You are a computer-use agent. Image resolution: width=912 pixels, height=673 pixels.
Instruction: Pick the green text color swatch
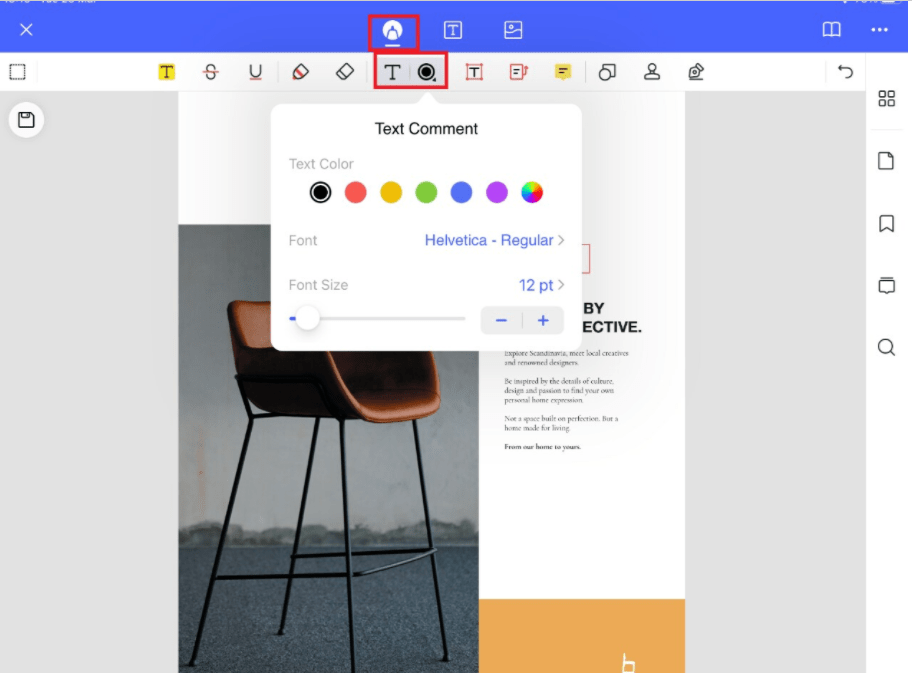coord(426,192)
